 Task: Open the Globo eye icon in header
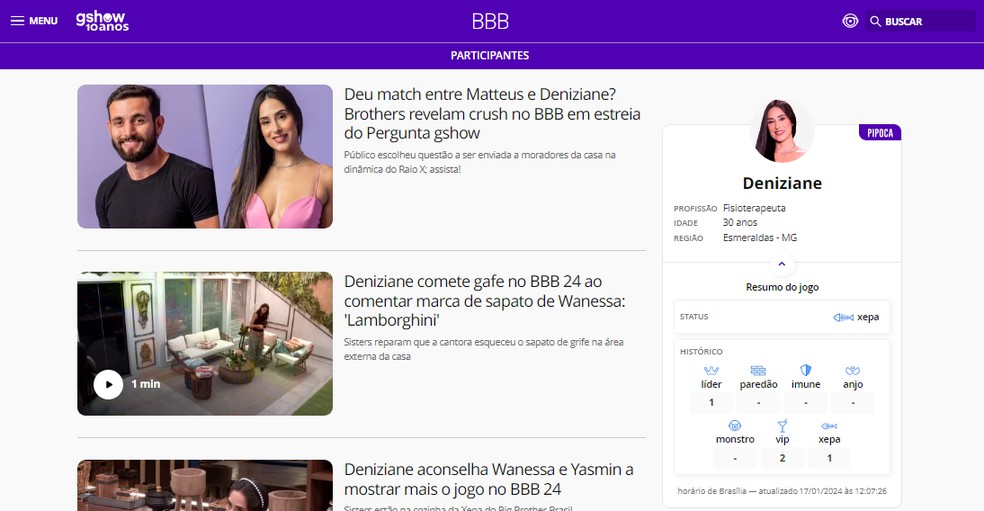(850, 21)
